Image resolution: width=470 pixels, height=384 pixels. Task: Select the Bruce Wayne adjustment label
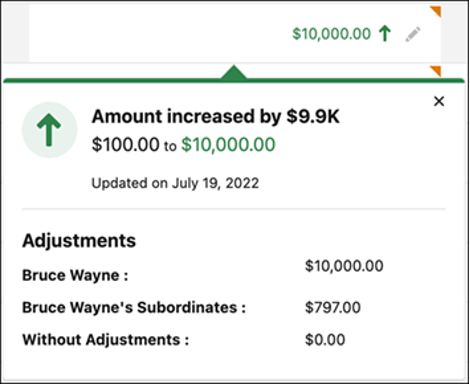coord(75,276)
